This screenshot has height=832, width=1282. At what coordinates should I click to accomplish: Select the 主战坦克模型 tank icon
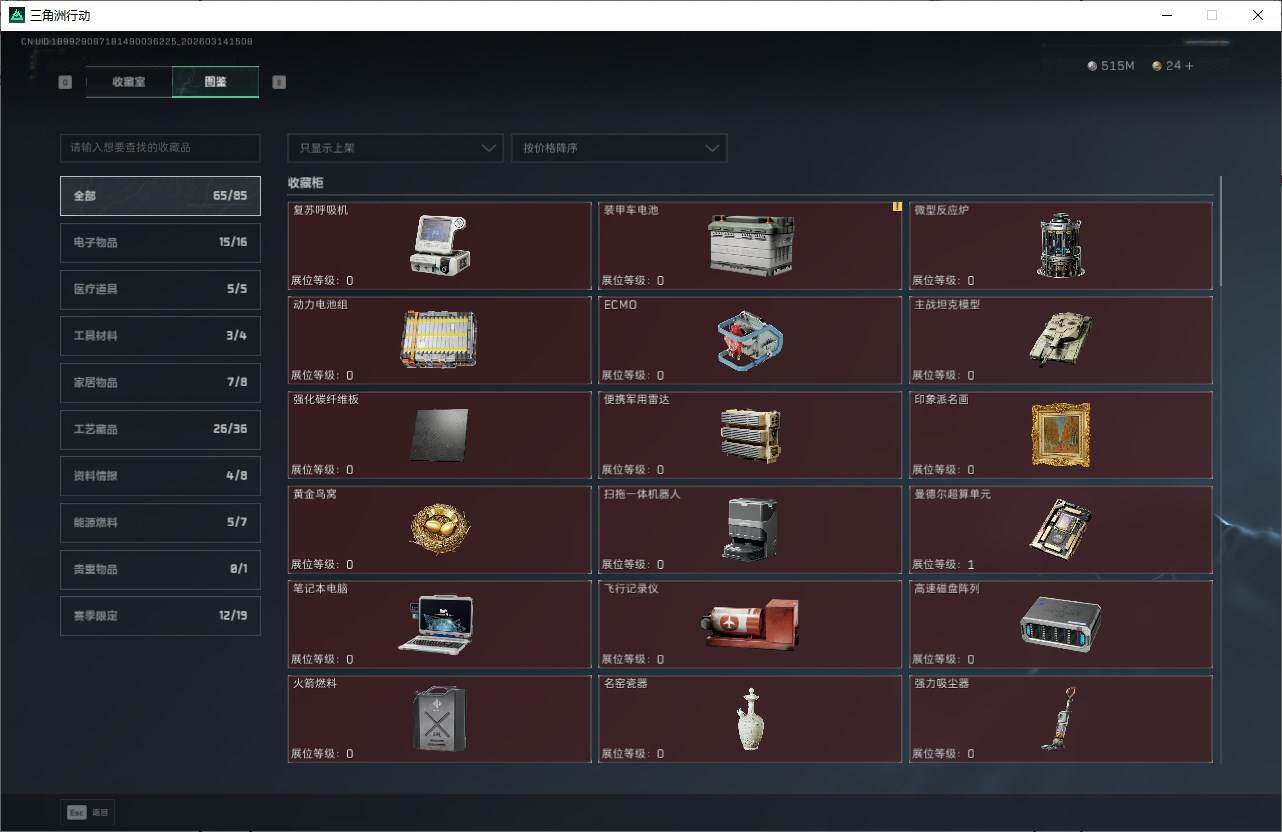[x=1060, y=340]
